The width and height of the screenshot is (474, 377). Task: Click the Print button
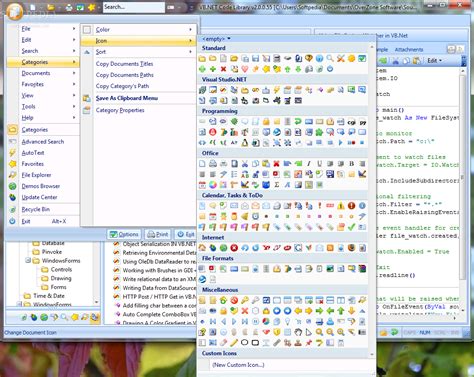click(x=158, y=234)
